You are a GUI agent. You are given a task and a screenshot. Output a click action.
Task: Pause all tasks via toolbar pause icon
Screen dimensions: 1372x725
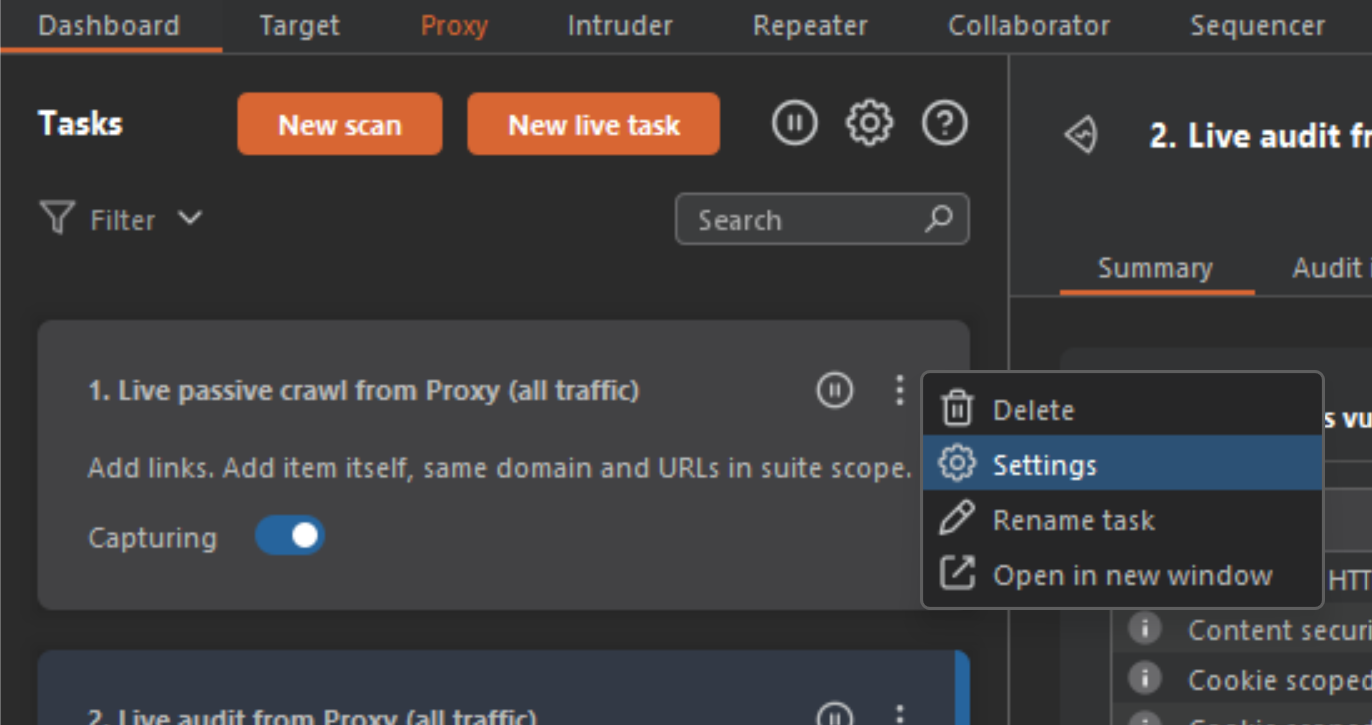[795, 123]
